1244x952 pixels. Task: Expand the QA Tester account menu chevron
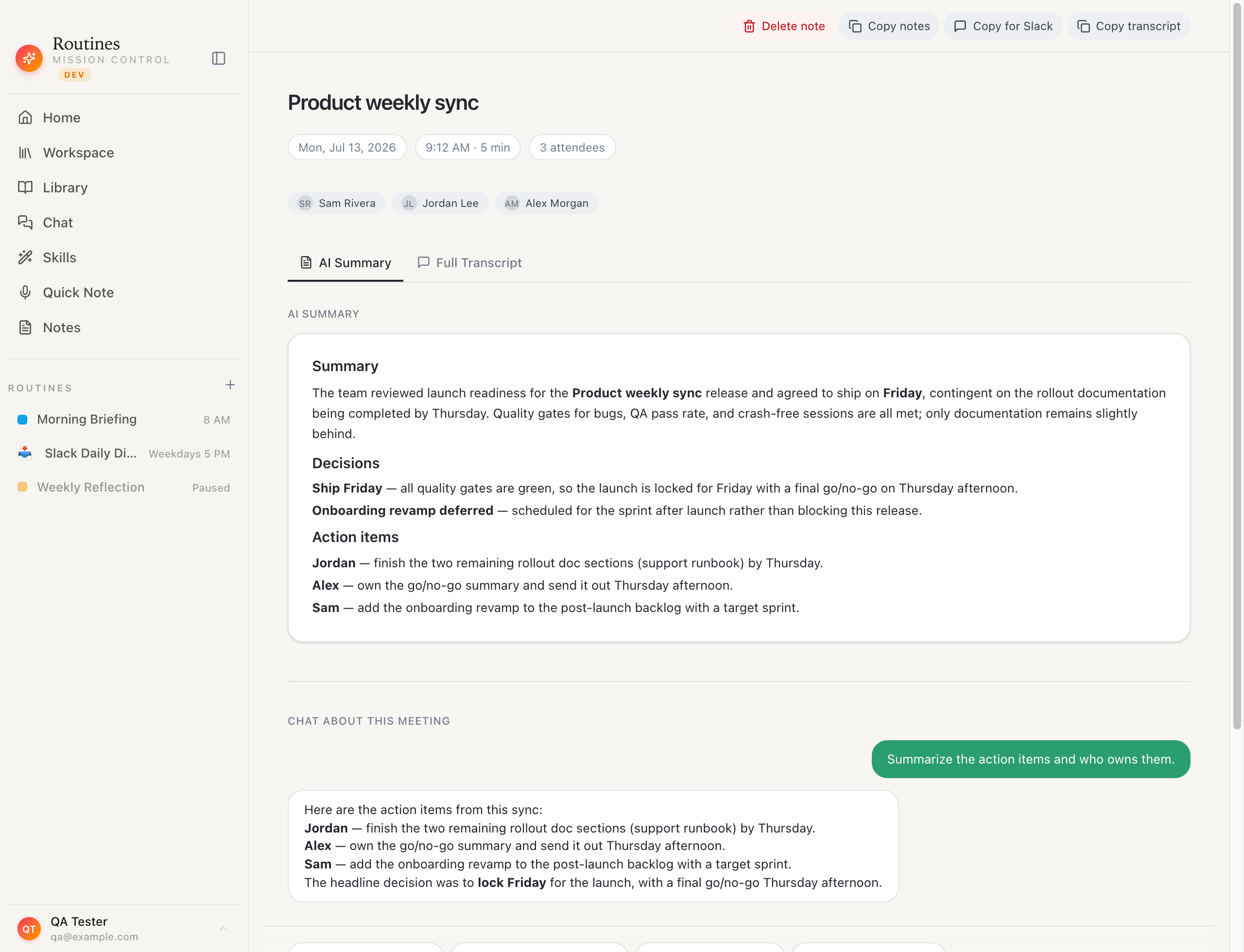pyautogui.click(x=224, y=928)
